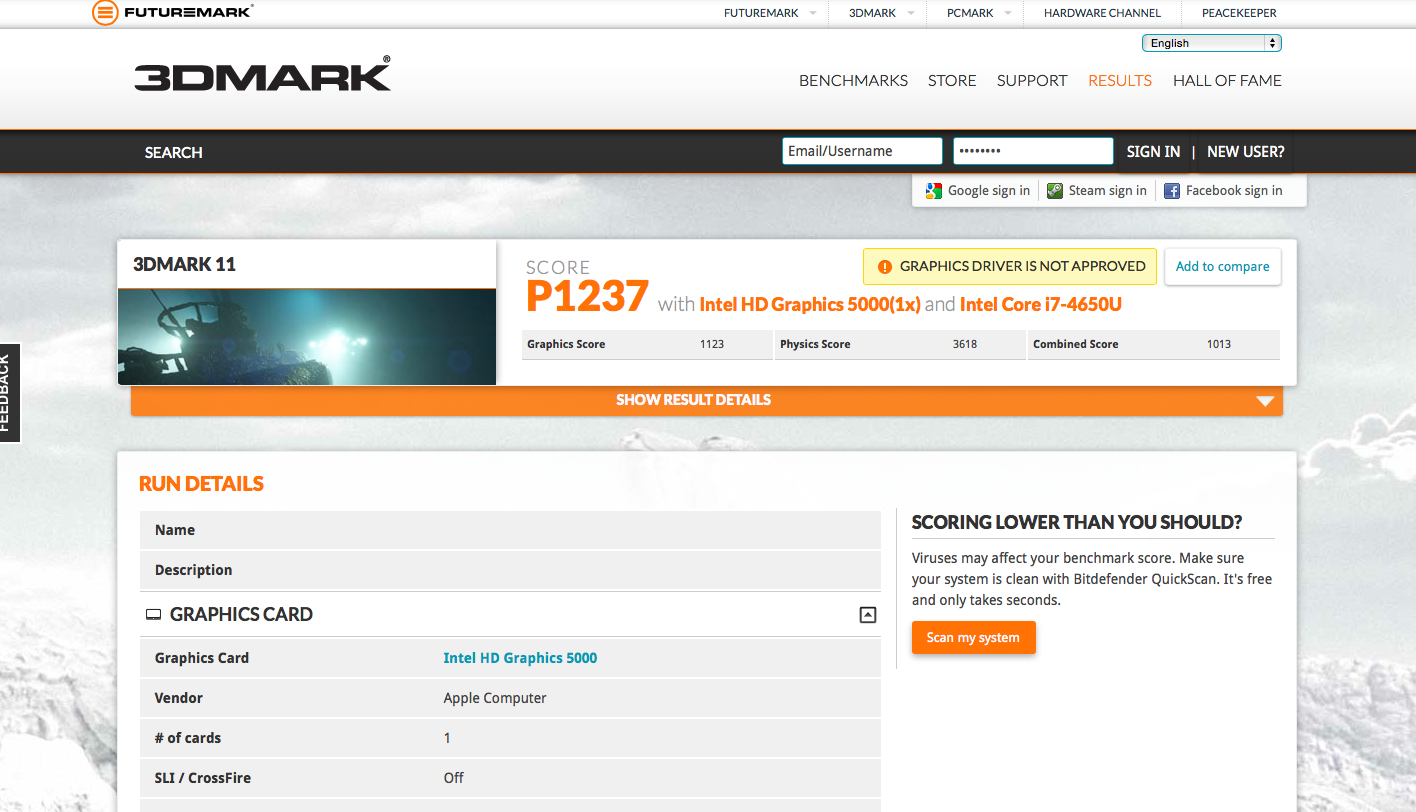Click the Name row label
Viewport: 1416px width, 812px height.
(x=175, y=530)
